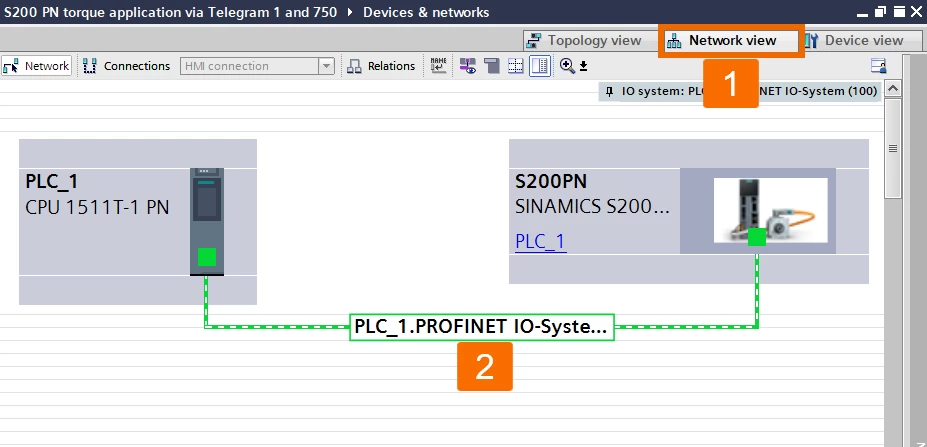The height and width of the screenshot is (447, 927).
Task: Click S200PN green PROFINET port
Action: point(757,237)
